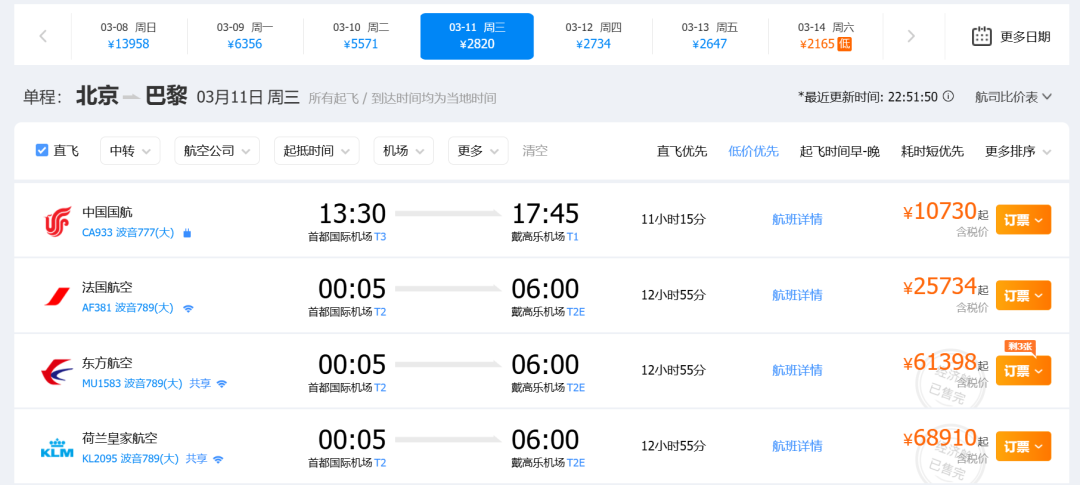Click the KLM airline logo
This screenshot has width=1080, height=485.
[58, 446]
